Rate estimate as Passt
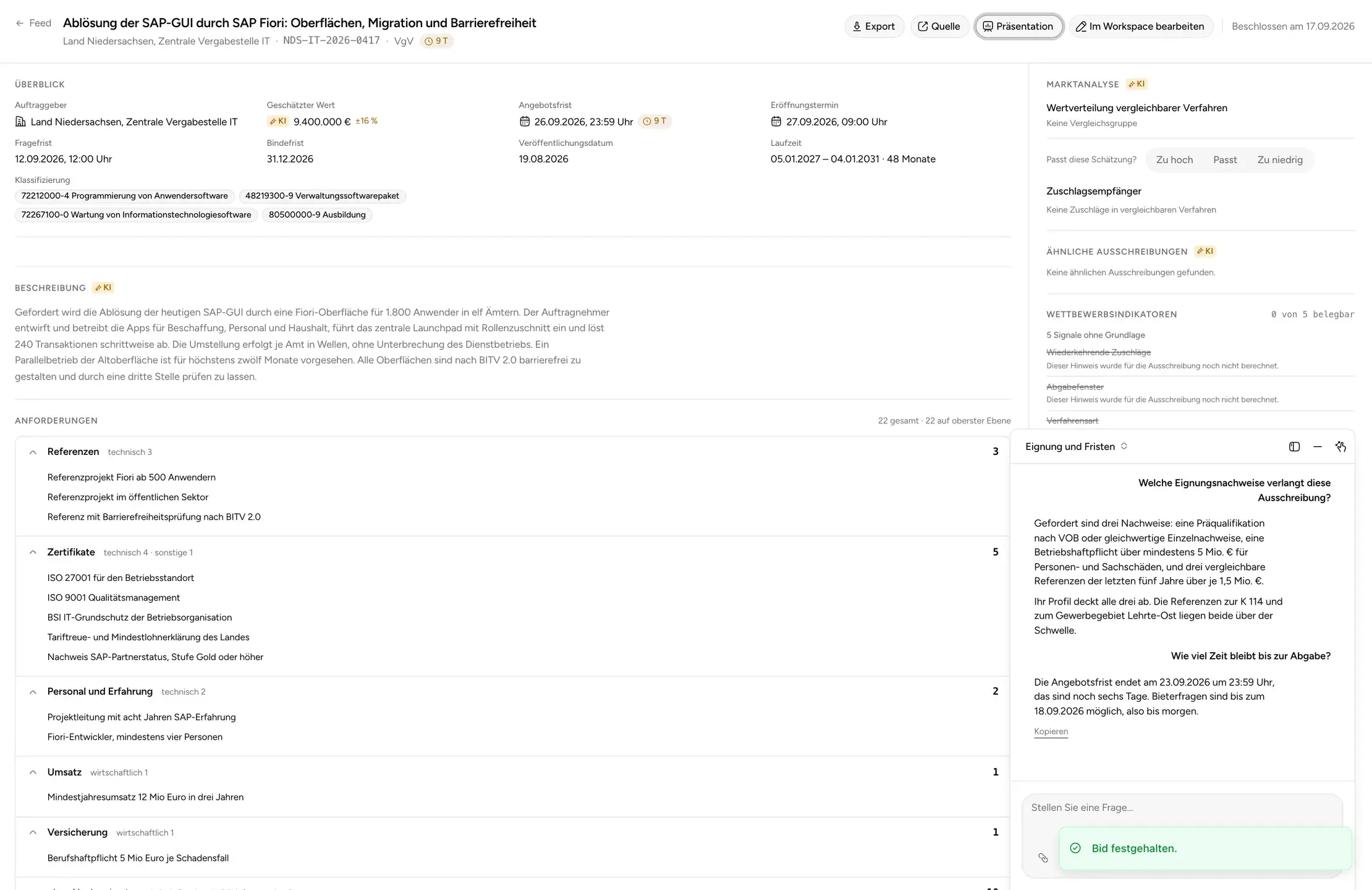 point(1225,160)
